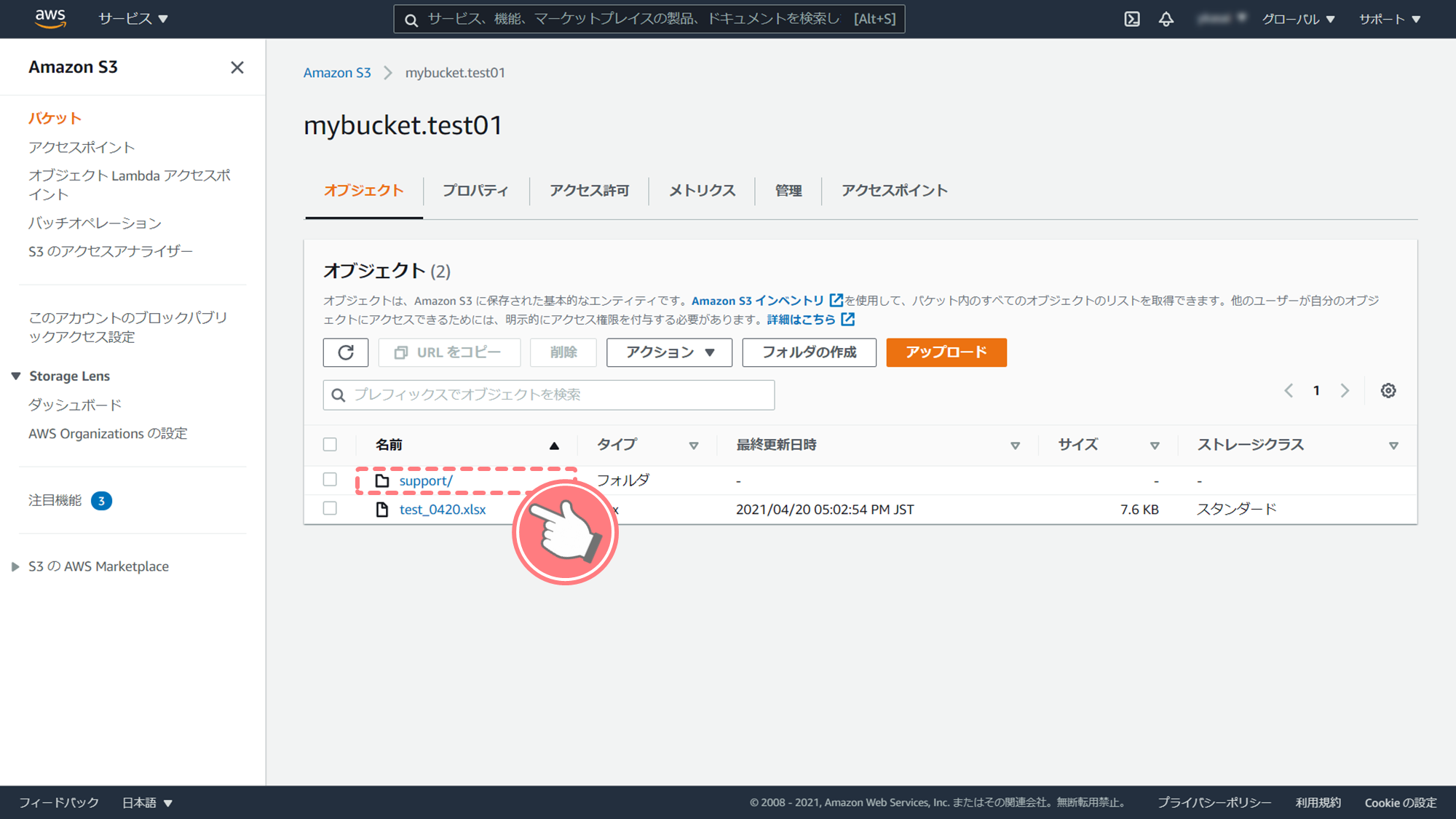Sort by サイズ column arrow
1456x819 pixels.
click(x=1155, y=446)
